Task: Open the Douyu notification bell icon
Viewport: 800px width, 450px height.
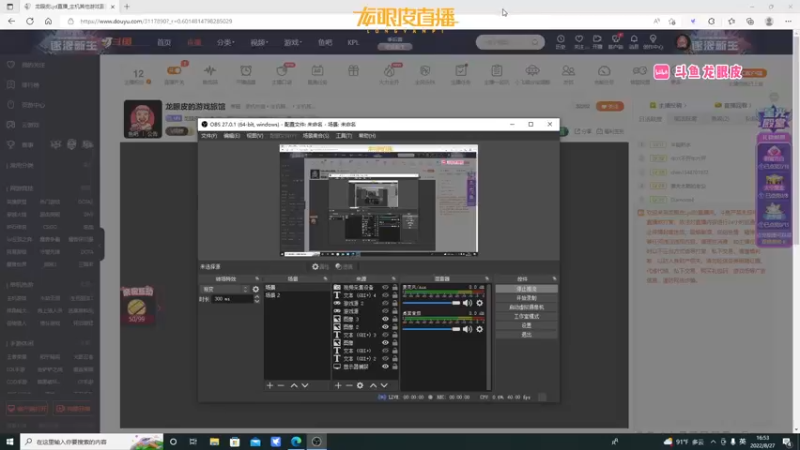Action: pos(634,42)
